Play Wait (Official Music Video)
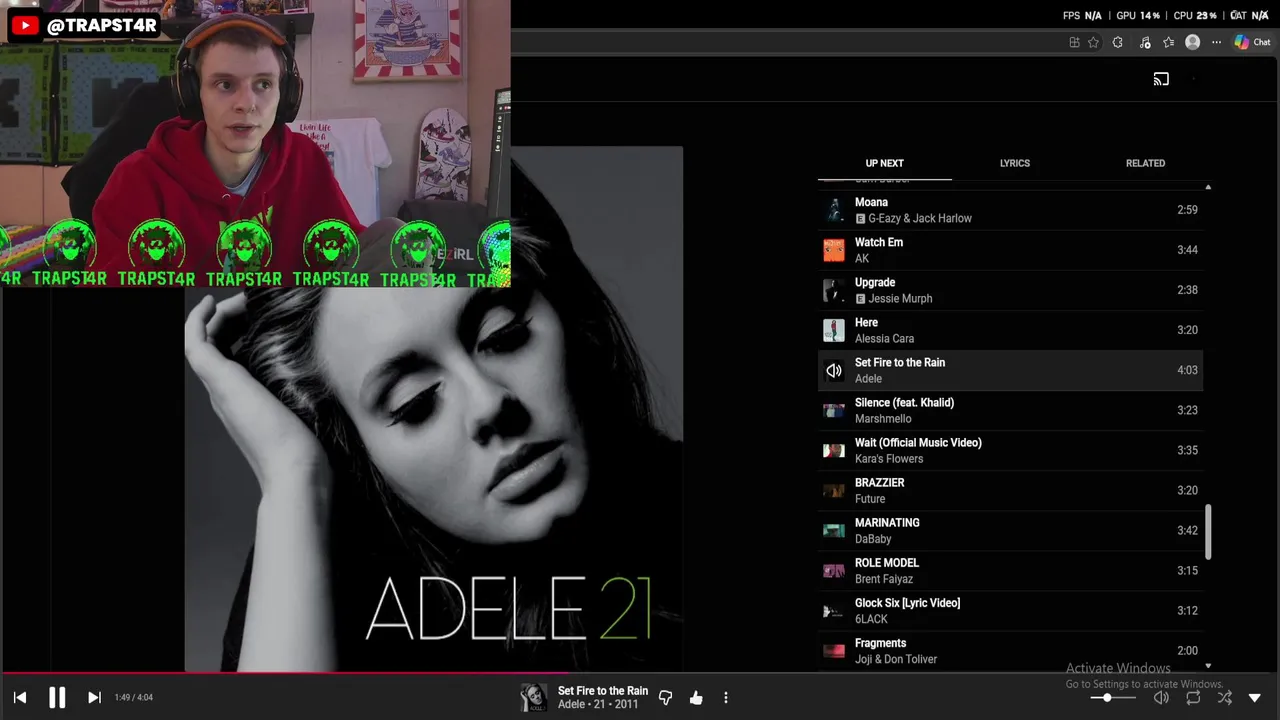Viewport: 1280px width, 720px height. pyautogui.click(x=1010, y=450)
